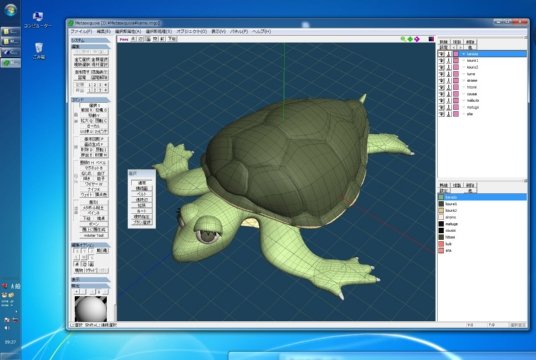The image size is (536, 360).
Task: Toggle the eye icon for object matuge
Action: (442, 107)
